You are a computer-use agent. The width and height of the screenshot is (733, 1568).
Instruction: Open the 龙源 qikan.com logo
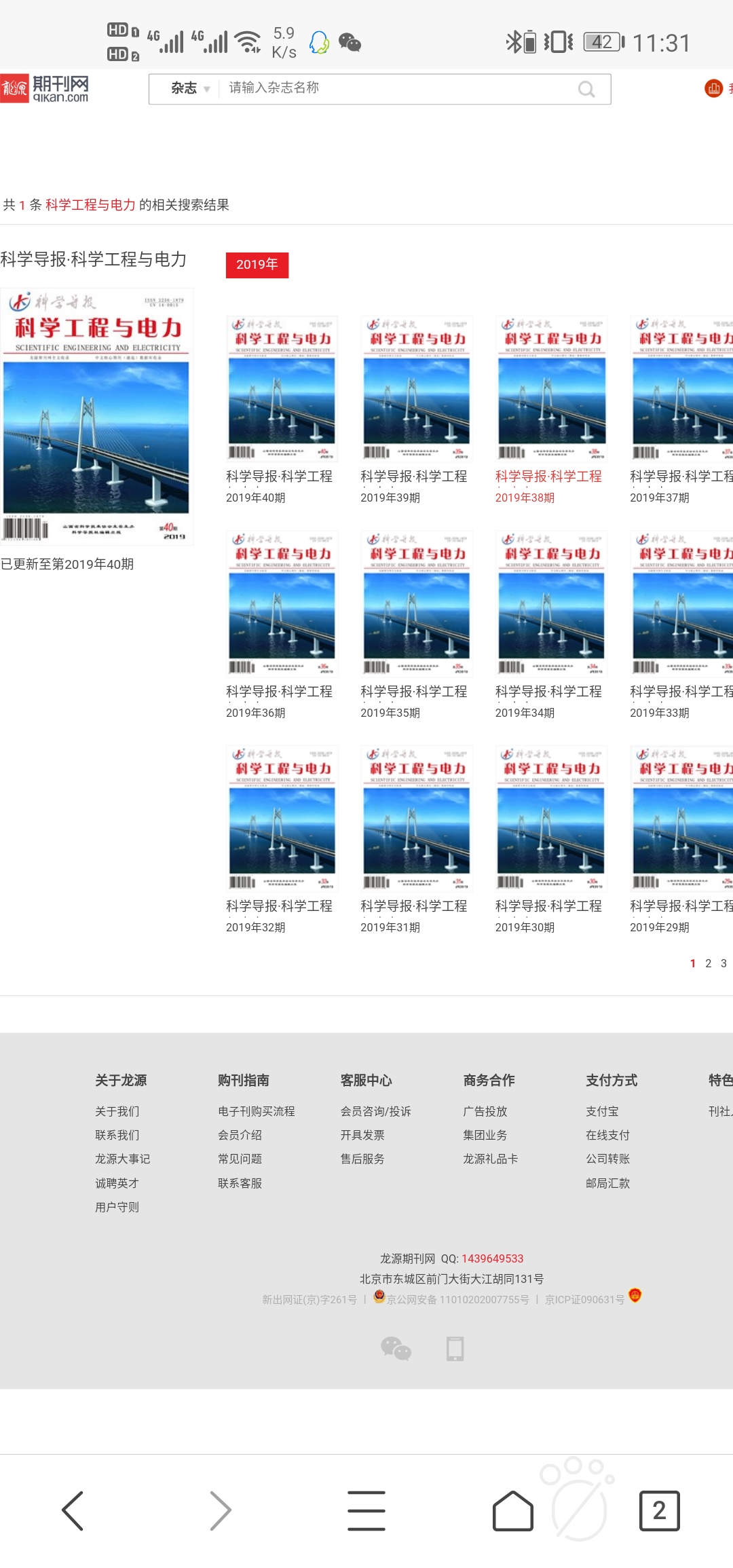[x=45, y=88]
